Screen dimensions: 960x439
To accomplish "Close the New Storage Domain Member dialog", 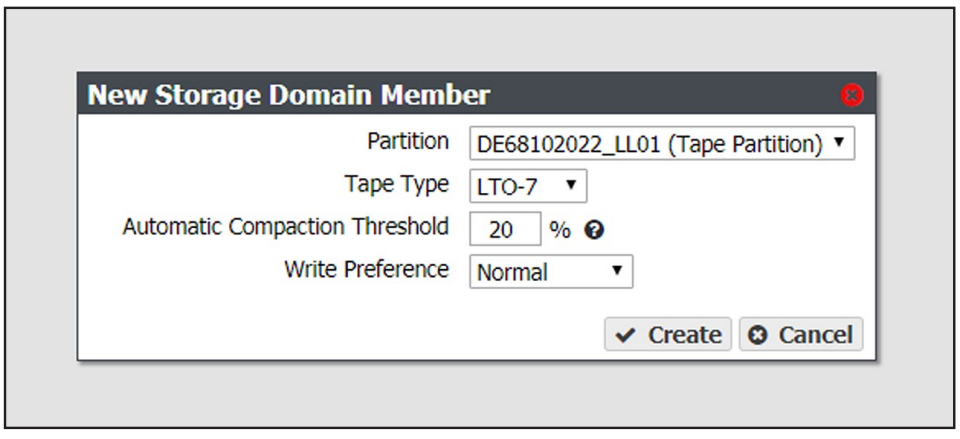I will [x=851, y=96].
